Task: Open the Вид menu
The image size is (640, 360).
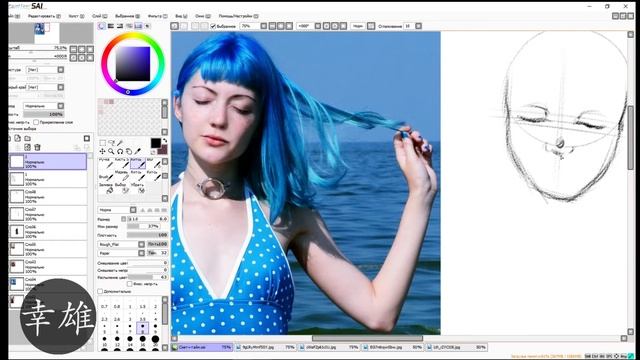Action: [x=181, y=16]
